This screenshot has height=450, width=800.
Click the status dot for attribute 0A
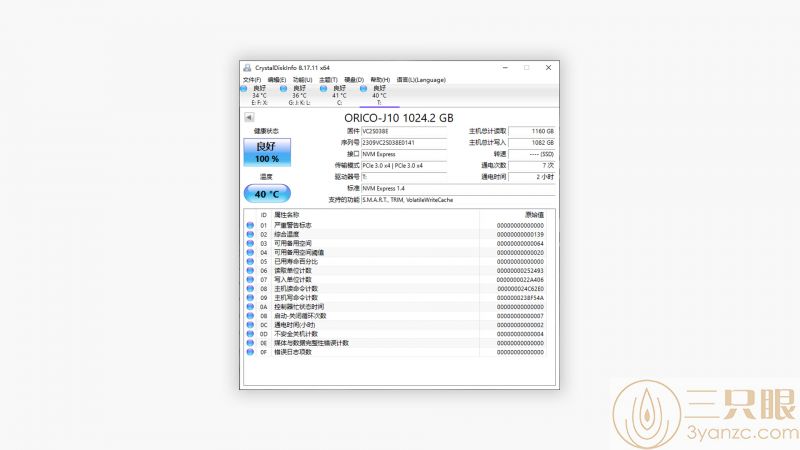(250, 307)
